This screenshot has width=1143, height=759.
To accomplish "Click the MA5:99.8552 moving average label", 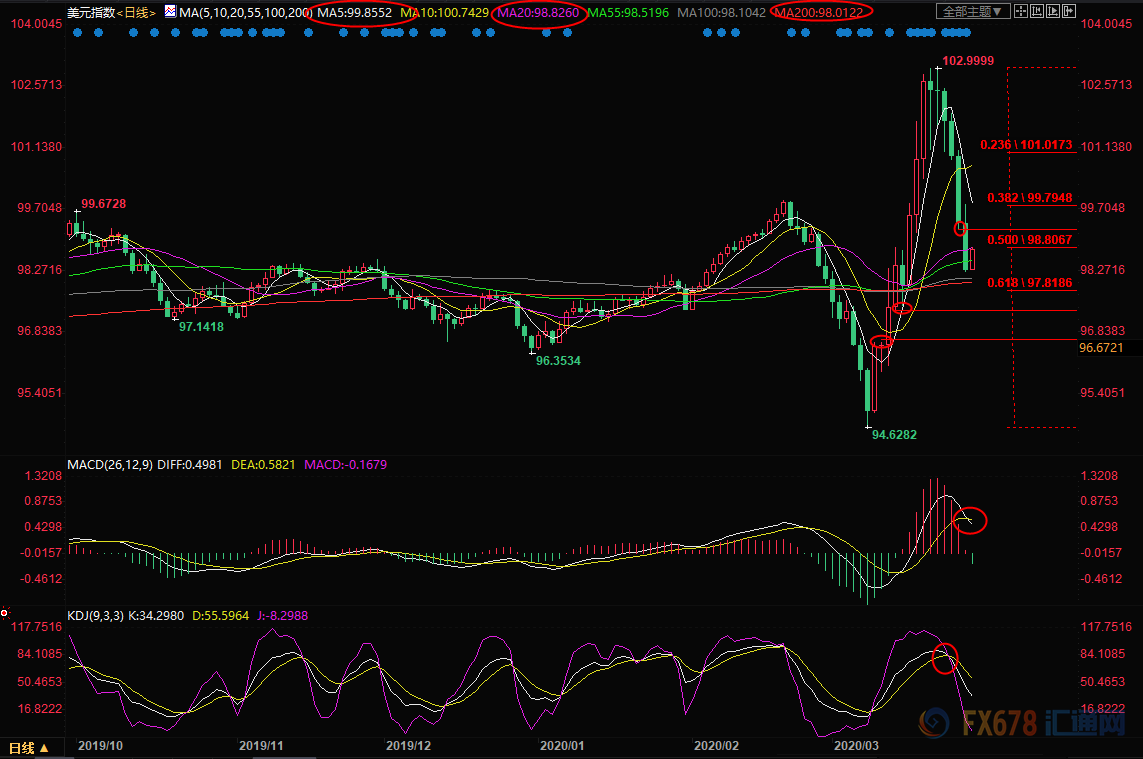I will [354, 13].
